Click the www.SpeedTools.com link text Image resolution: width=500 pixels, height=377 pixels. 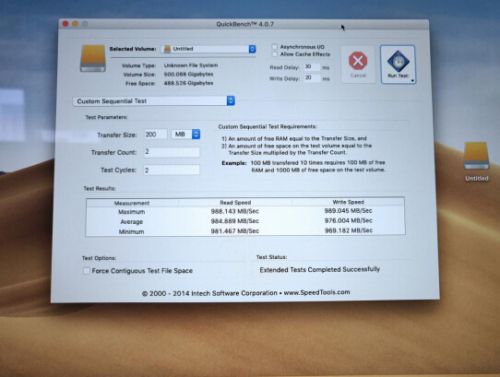tap(317, 292)
